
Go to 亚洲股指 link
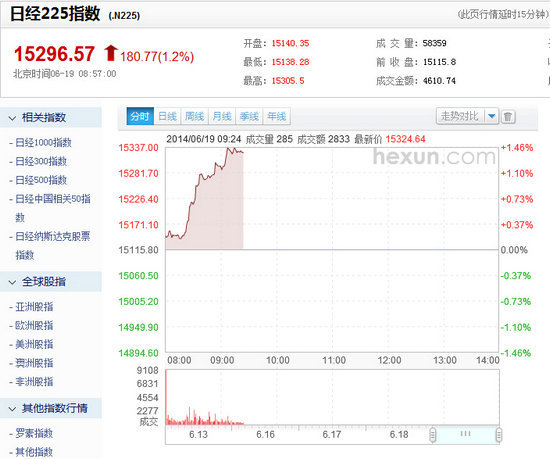(x=34, y=307)
